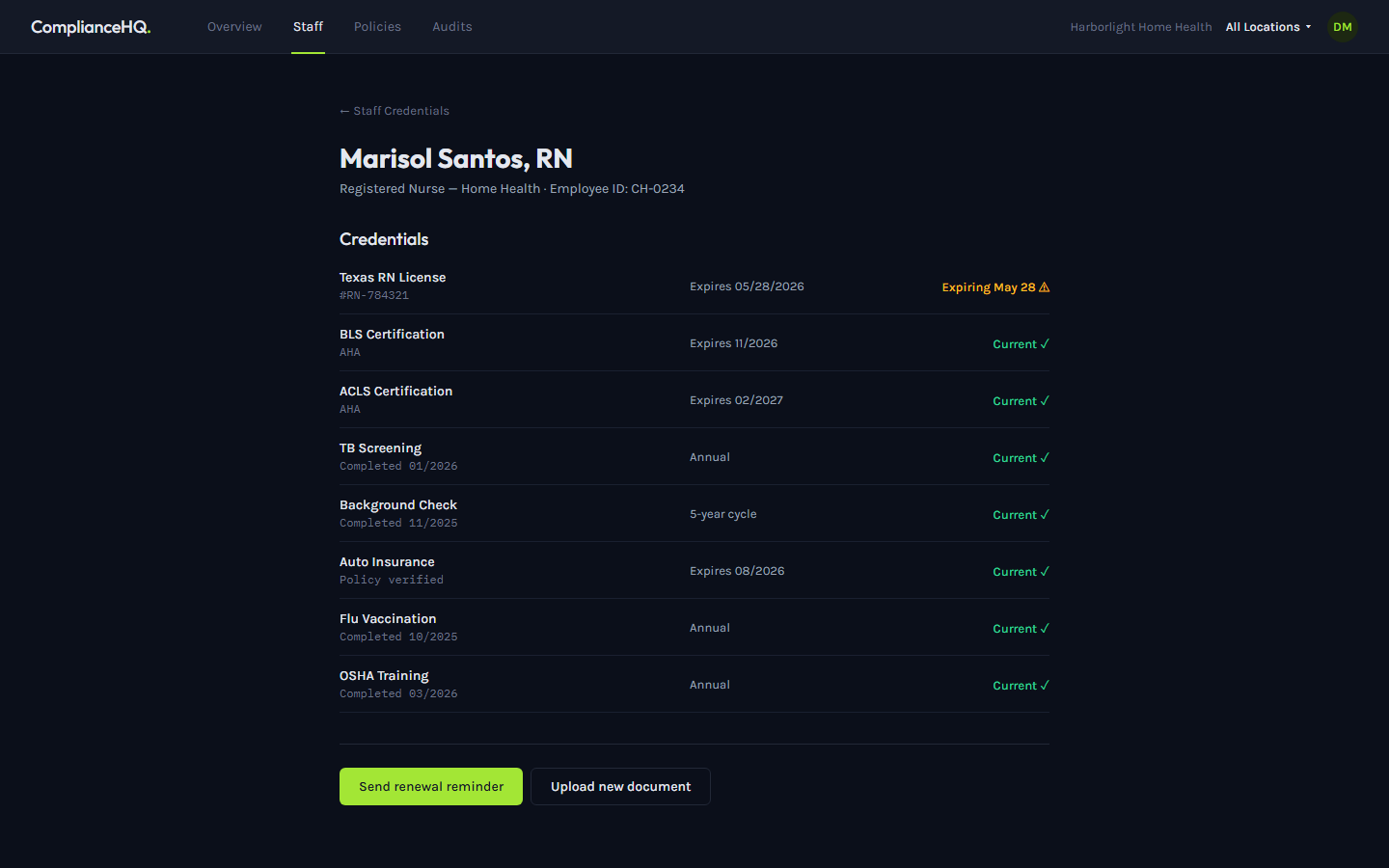Click BLS Certification Expires 11/2026
1389x868 pixels.
click(x=733, y=343)
